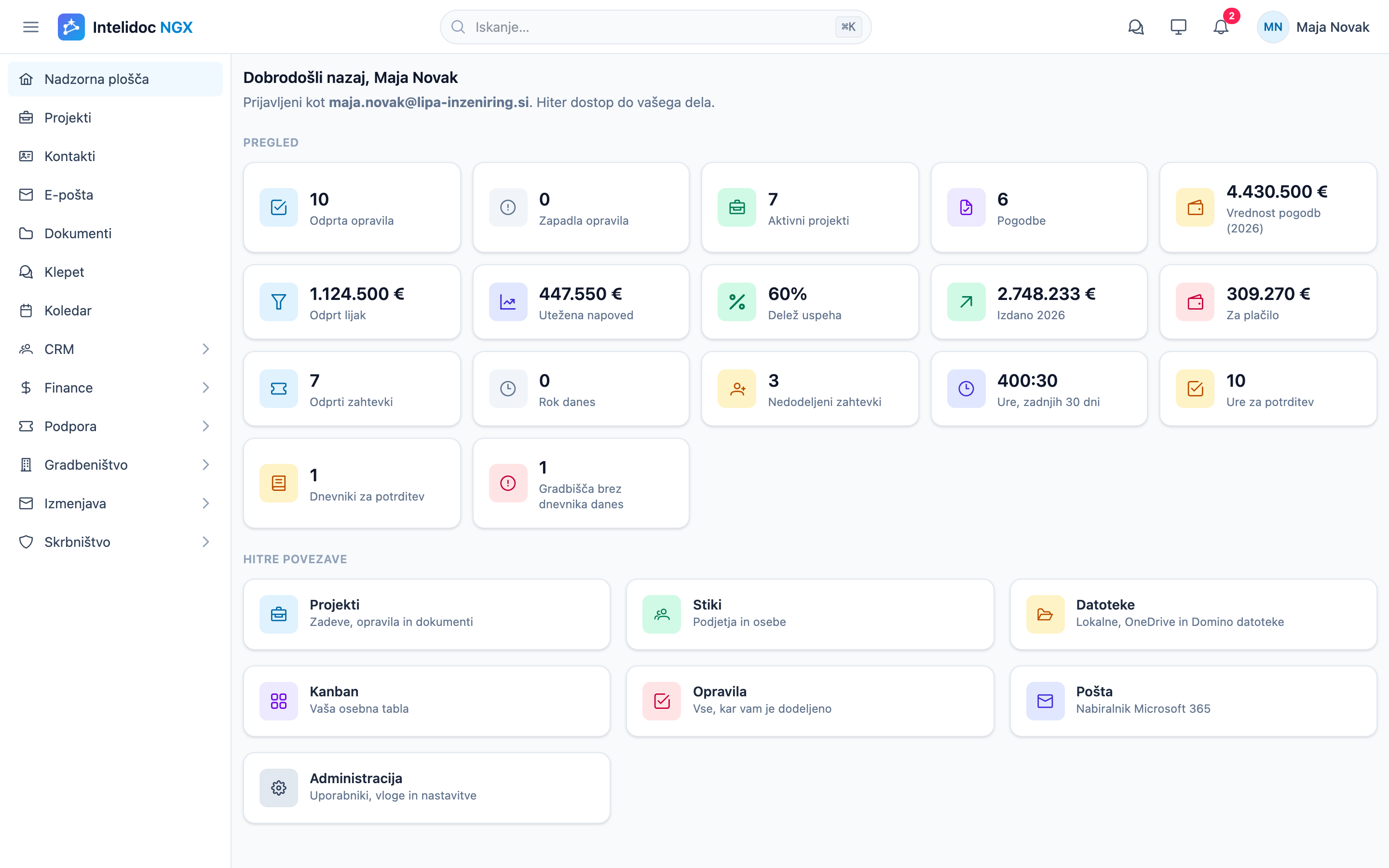The width and height of the screenshot is (1389, 868).
Task: Click the Izdano 2026 arrow icon
Action: 966,302
